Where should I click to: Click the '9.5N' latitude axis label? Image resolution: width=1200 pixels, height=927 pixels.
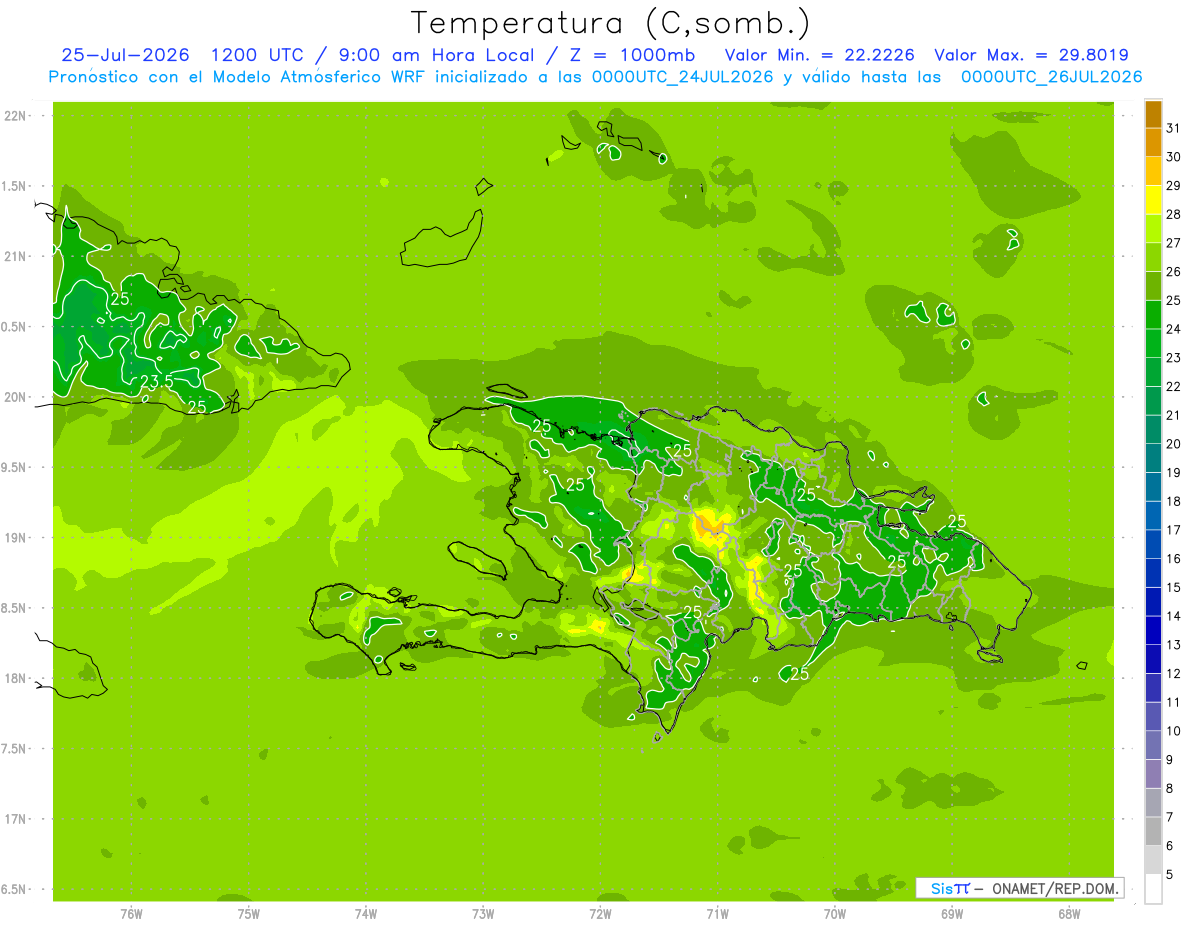[x=14, y=467]
